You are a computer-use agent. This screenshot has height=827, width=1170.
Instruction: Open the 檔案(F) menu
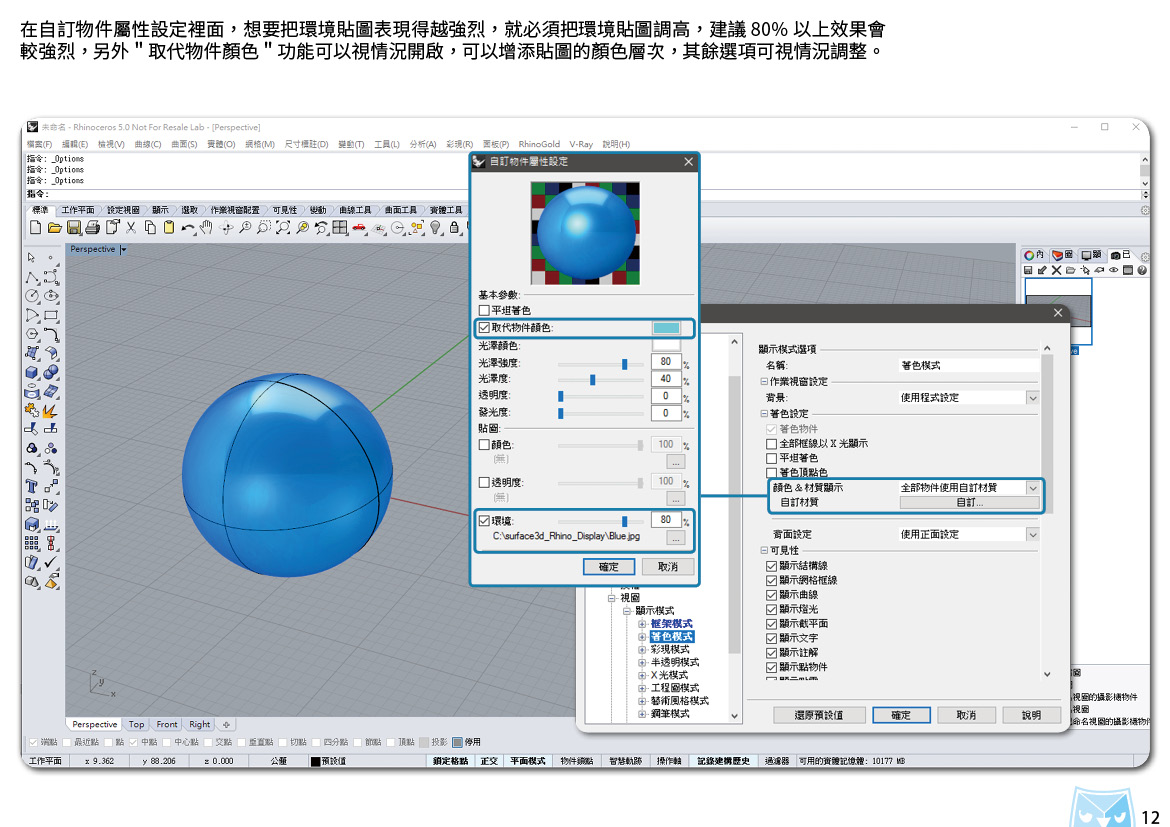pyautogui.click(x=40, y=144)
